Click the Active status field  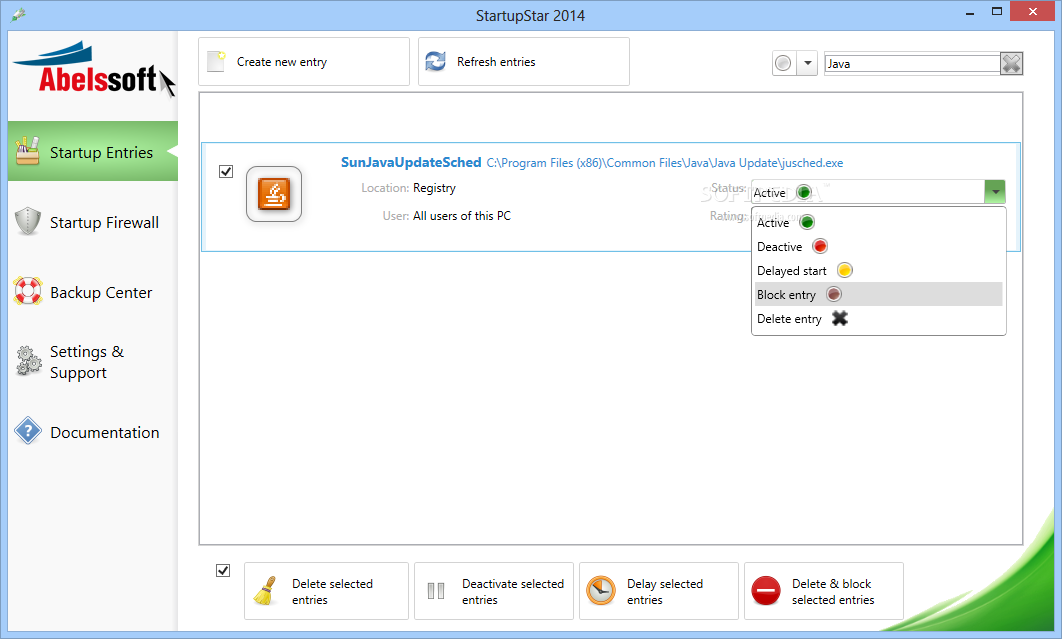868,192
